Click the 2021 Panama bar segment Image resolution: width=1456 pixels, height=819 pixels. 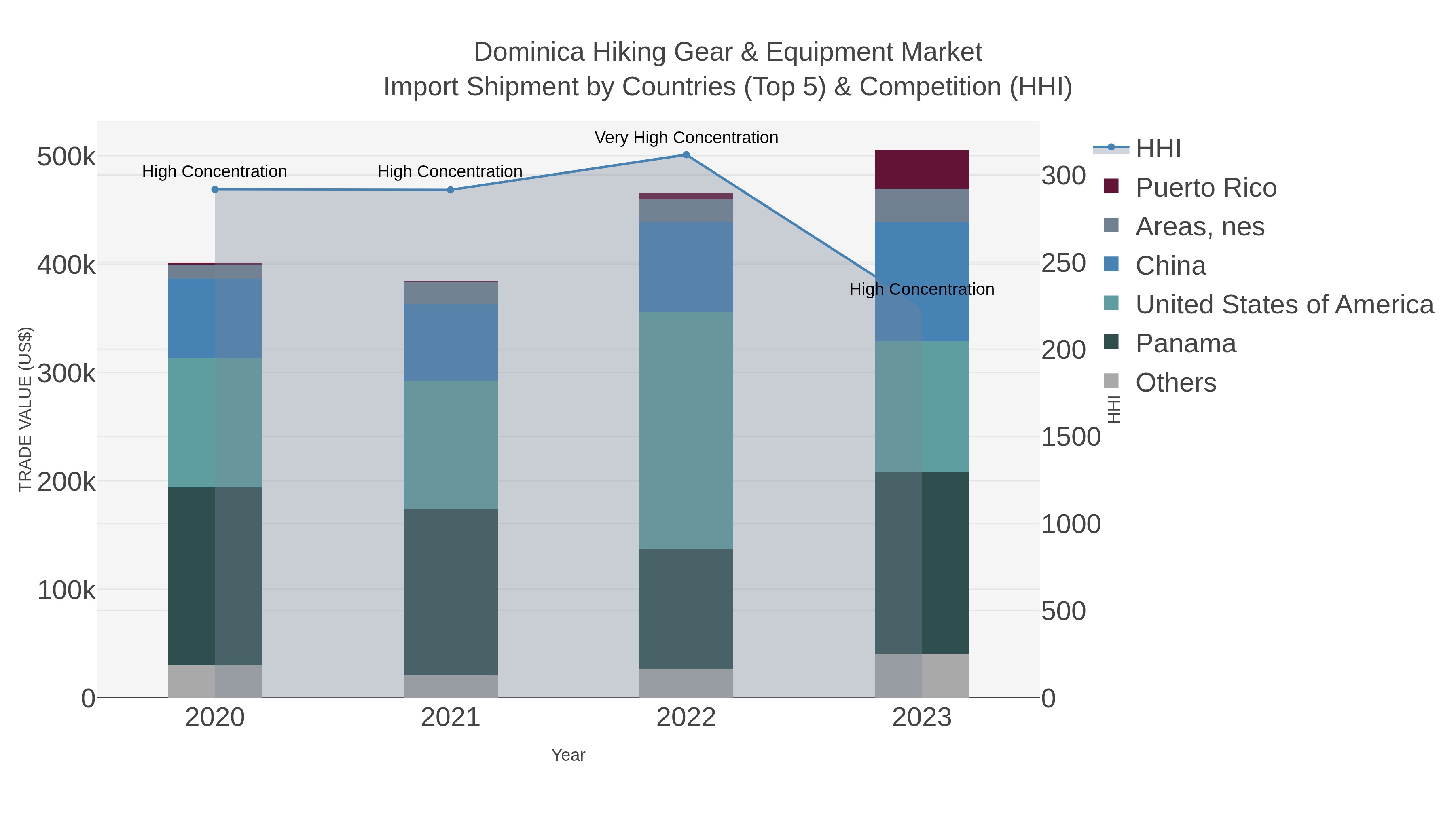[451, 593]
